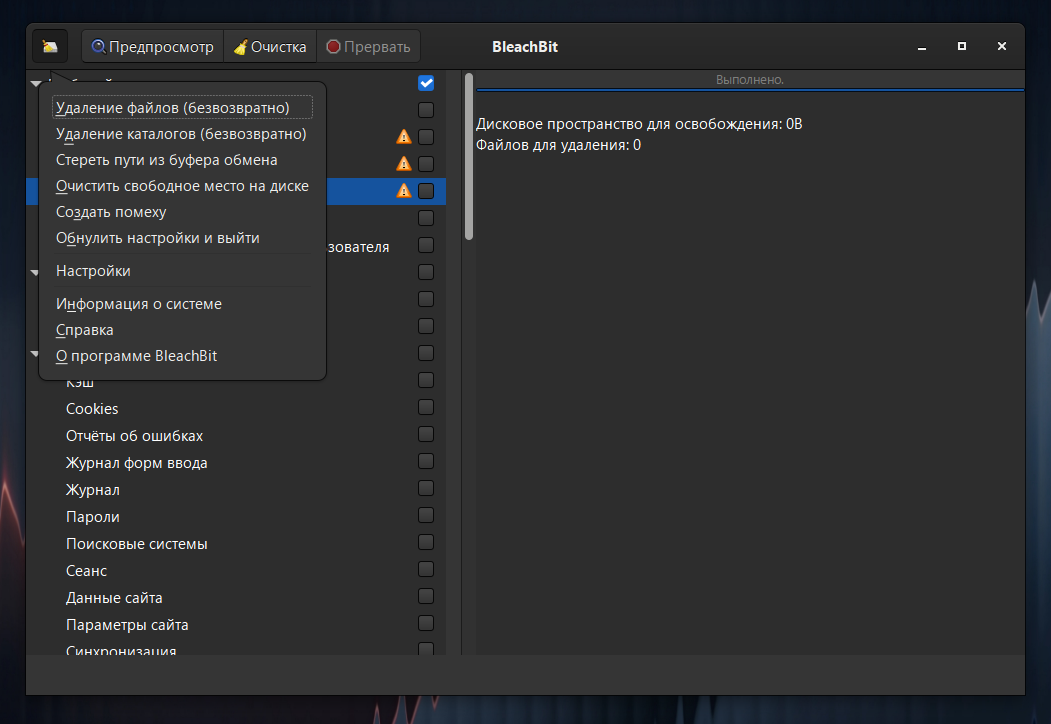Select the Поисковые системы row

236,544
